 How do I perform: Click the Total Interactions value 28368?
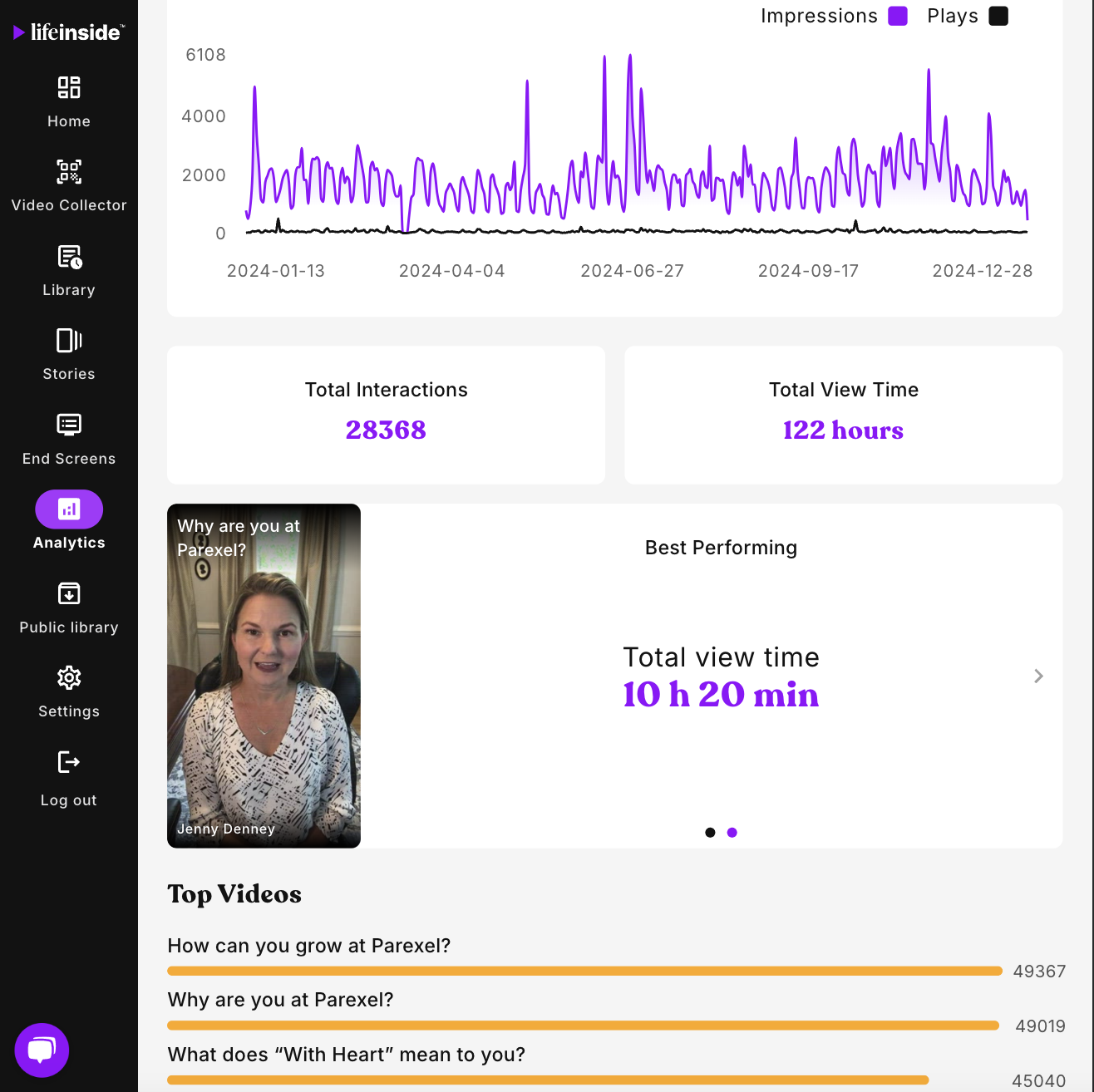386,430
